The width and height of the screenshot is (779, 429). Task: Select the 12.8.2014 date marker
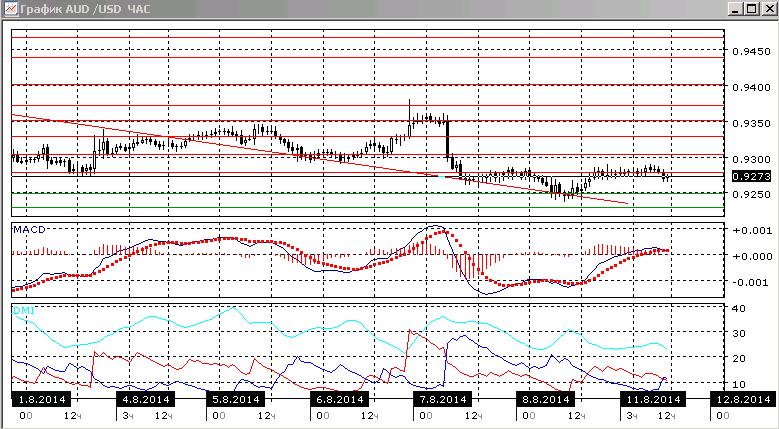click(x=743, y=399)
